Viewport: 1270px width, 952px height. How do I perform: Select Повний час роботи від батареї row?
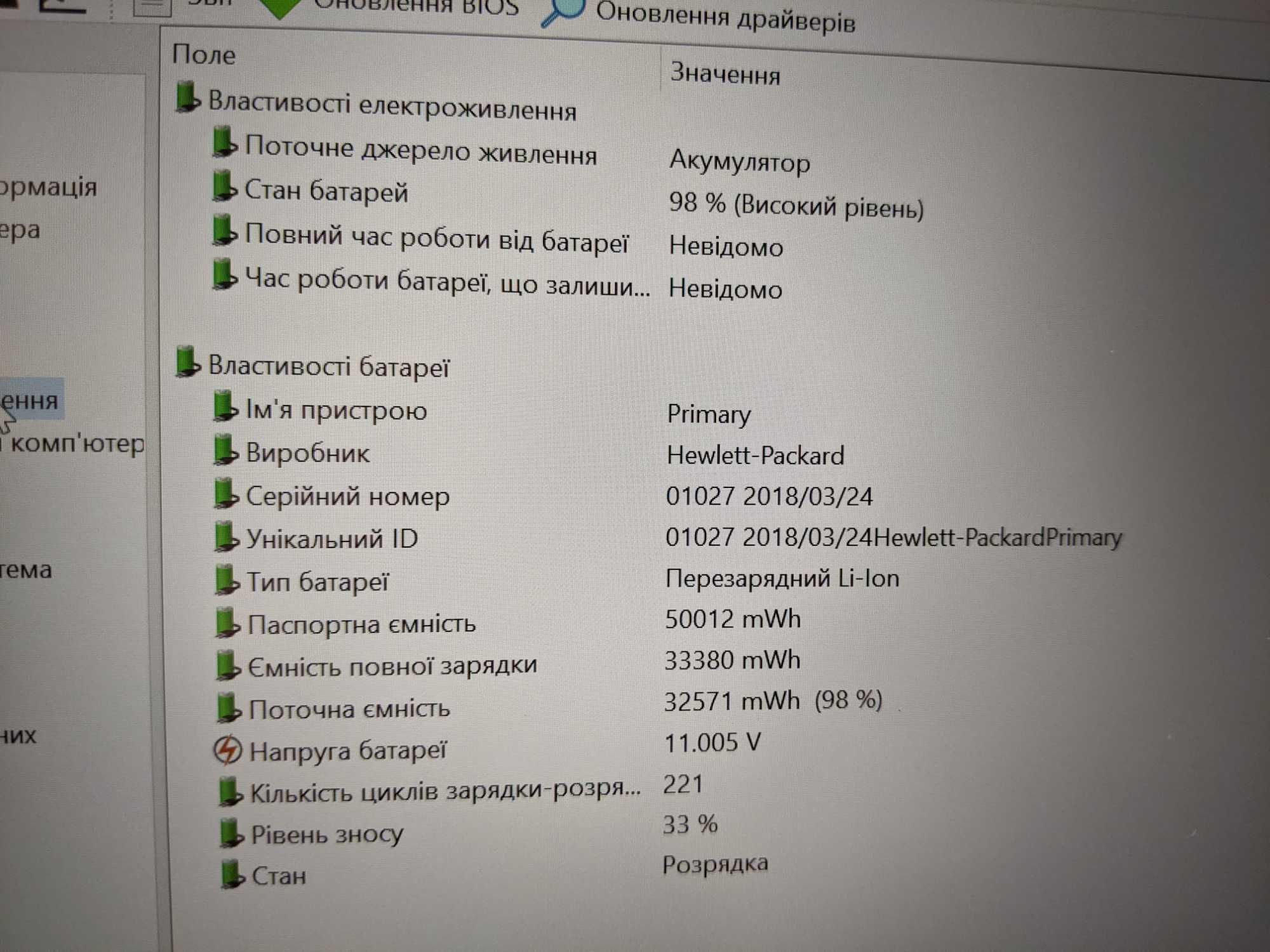[498, 240]
